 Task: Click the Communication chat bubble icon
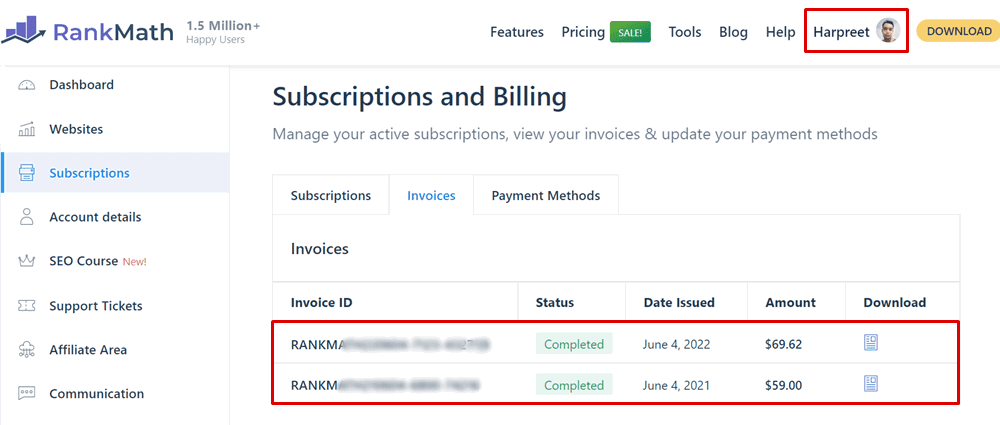[x=27, y=393]
